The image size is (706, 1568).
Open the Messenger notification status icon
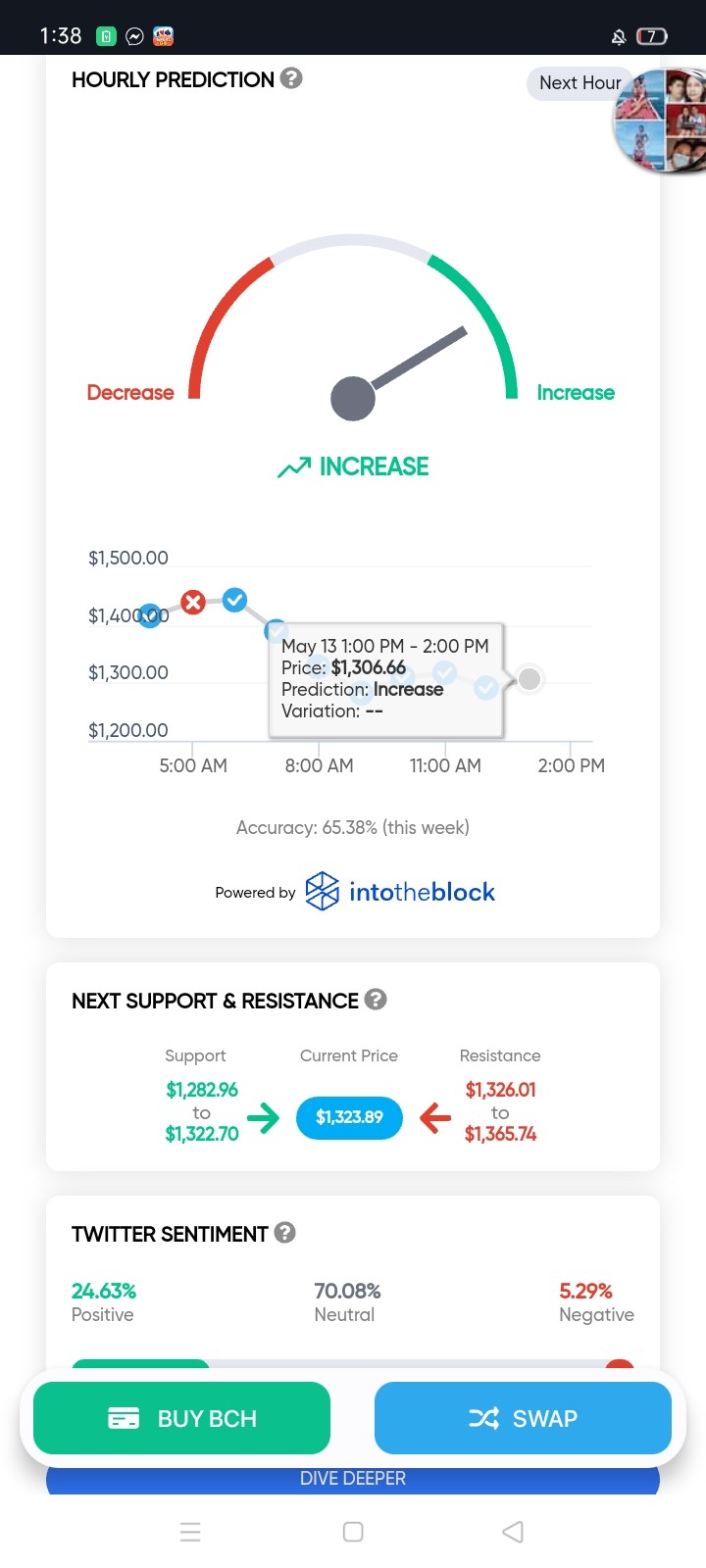click(x=135, y=36)
